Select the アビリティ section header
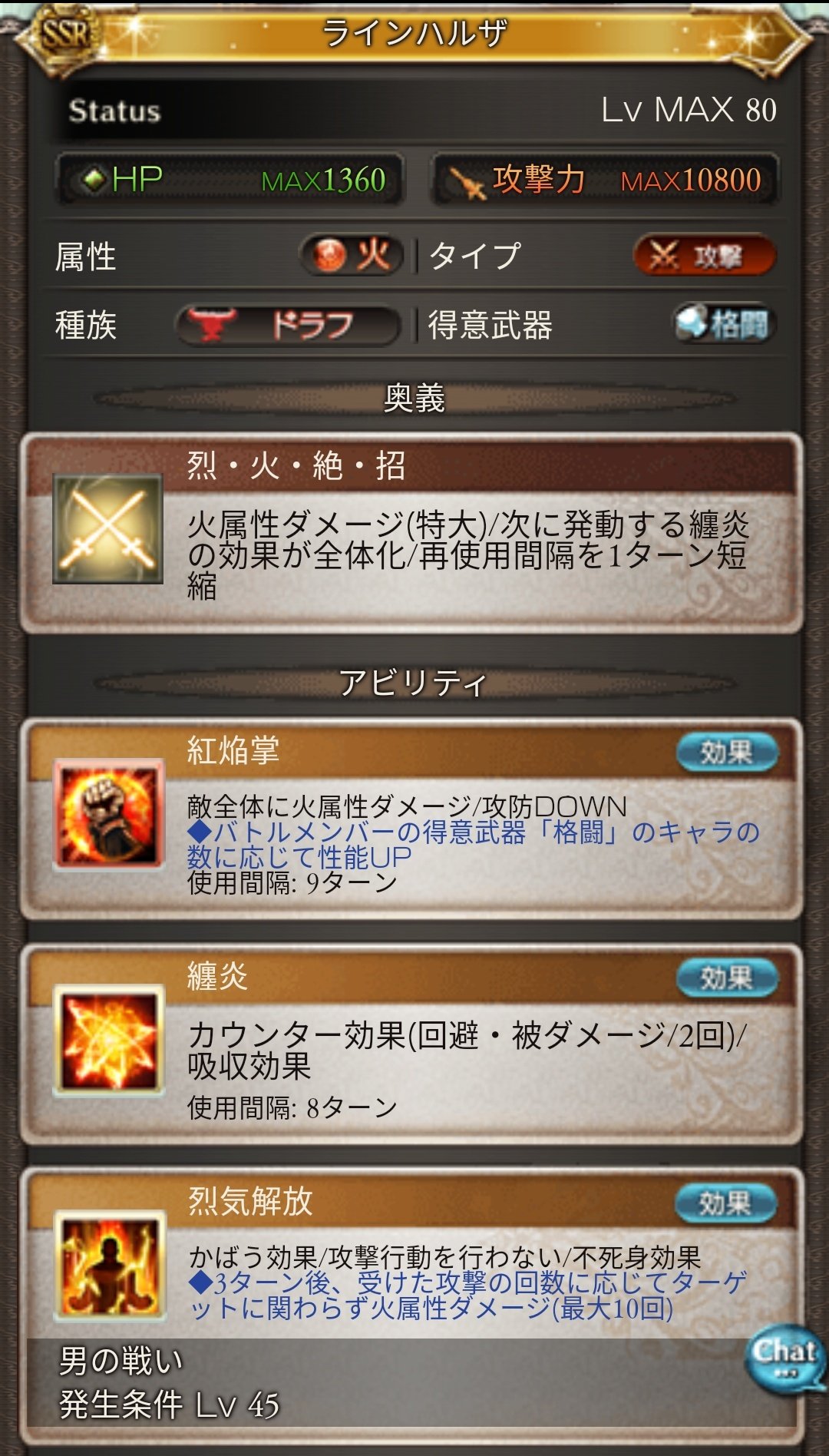The width and height of the screenshot is (829, 1456). pos(414,682)
